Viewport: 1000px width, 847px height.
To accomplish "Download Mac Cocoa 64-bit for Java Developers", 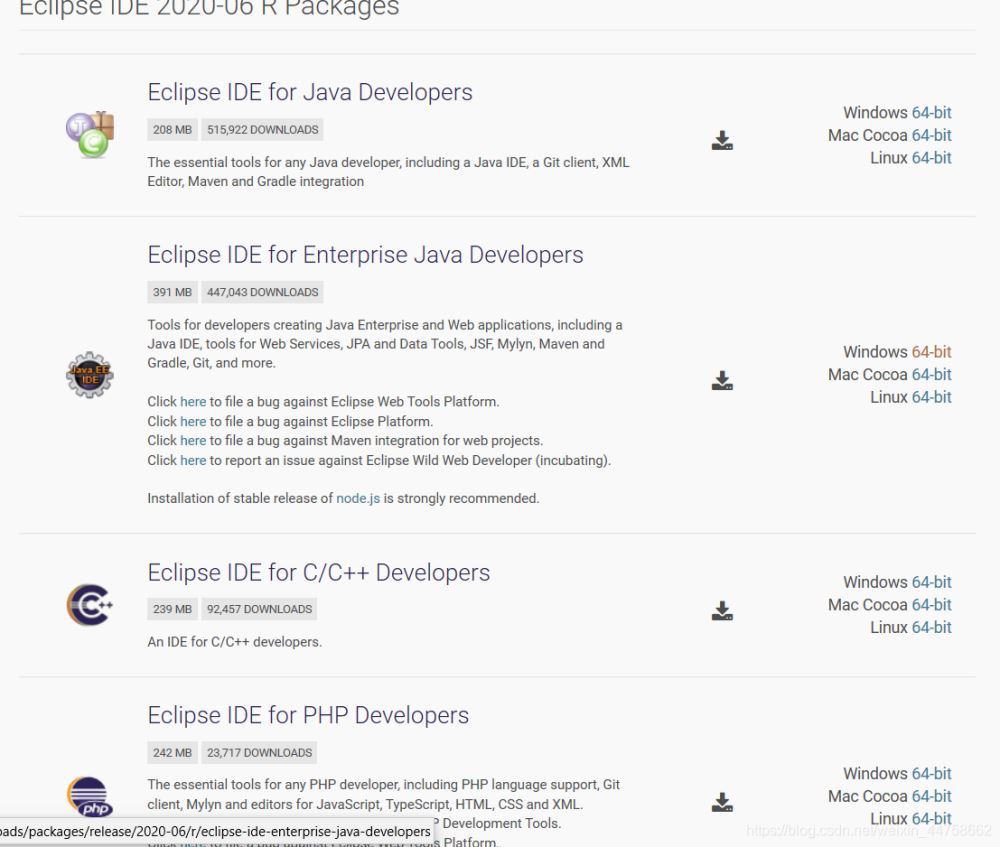I will click(931, 135).
